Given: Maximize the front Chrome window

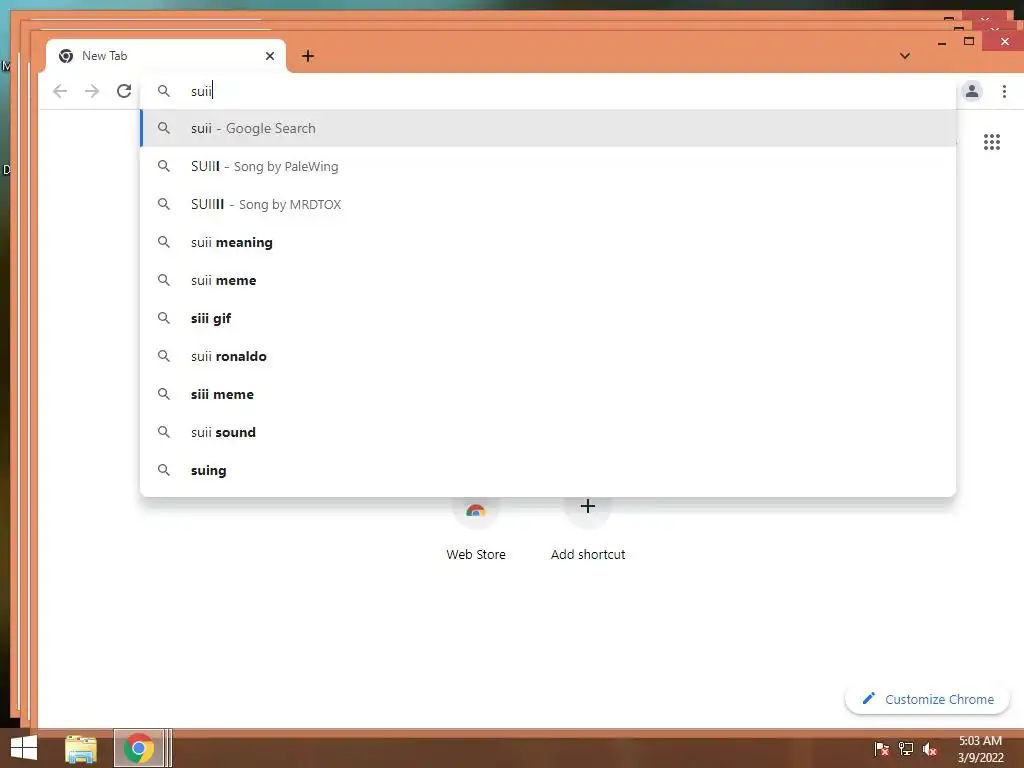Looking at the screenshot, I should pyautogui.click(x=969, y=41).
